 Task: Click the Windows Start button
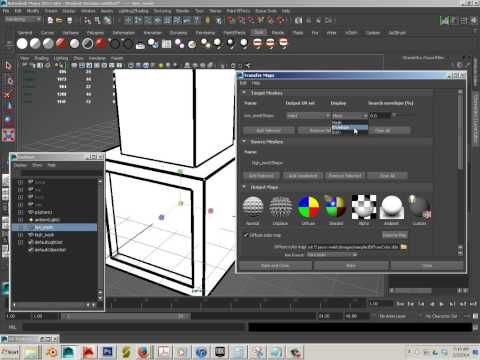10,352
